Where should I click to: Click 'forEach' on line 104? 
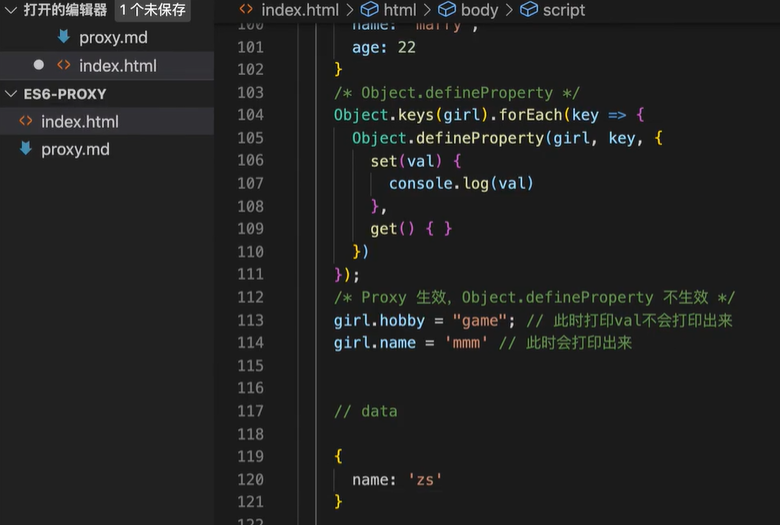pyautogui.click(x=530, y=115)
